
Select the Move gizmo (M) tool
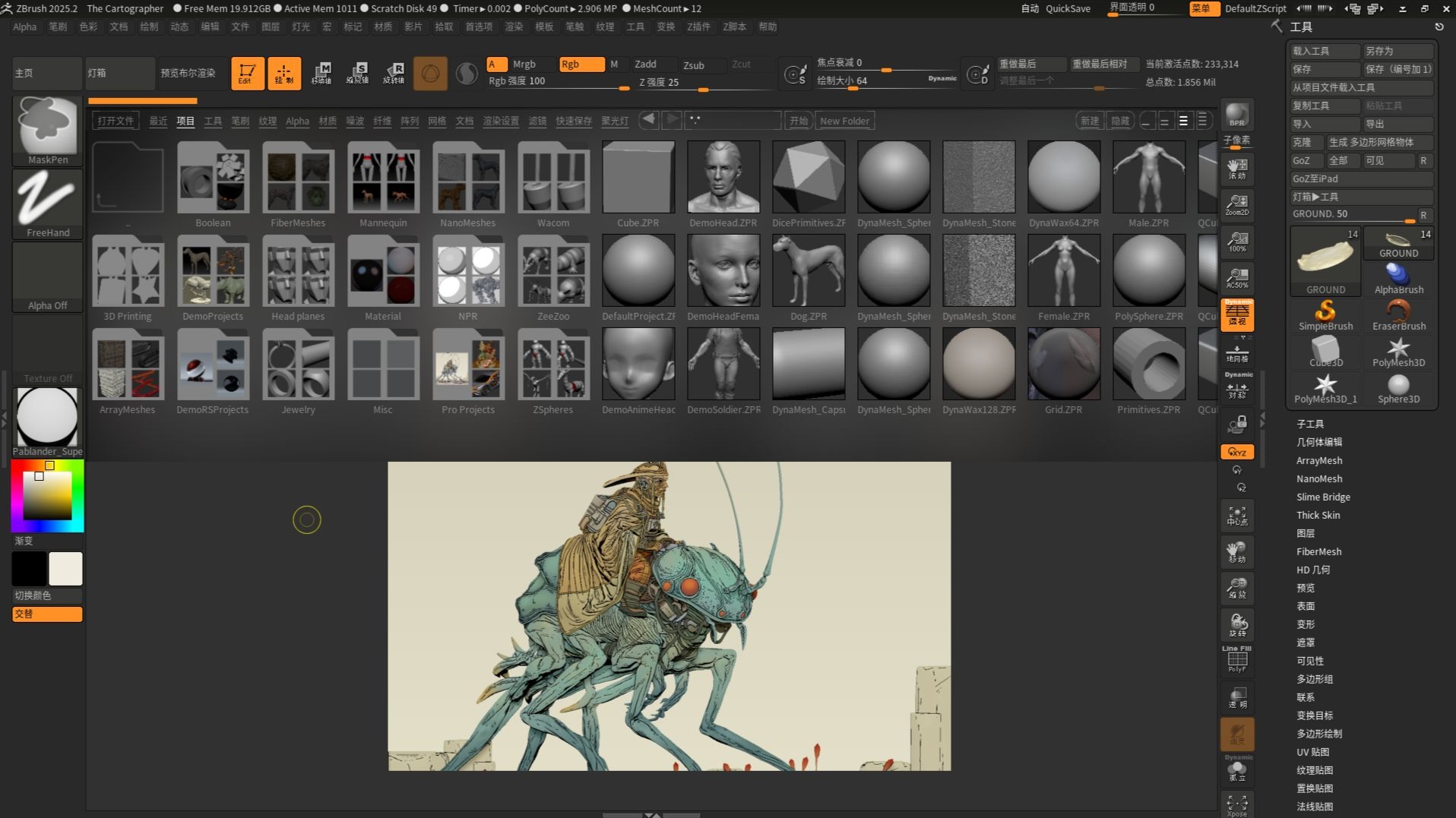coord(321,73)
